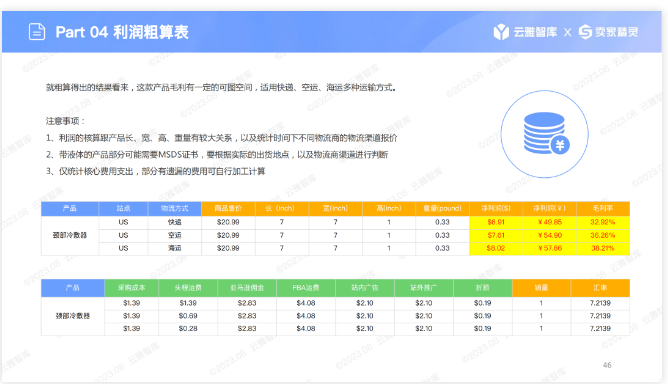Click the 快递 shipping method cell

[x=175, y=222]
